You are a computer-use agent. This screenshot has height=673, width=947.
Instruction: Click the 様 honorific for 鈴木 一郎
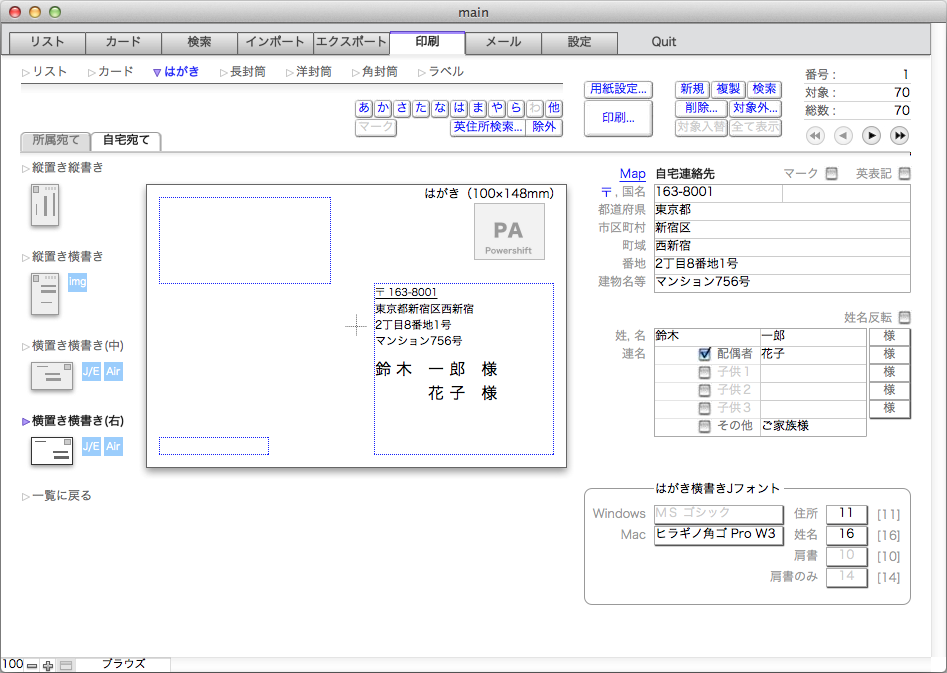889,336
